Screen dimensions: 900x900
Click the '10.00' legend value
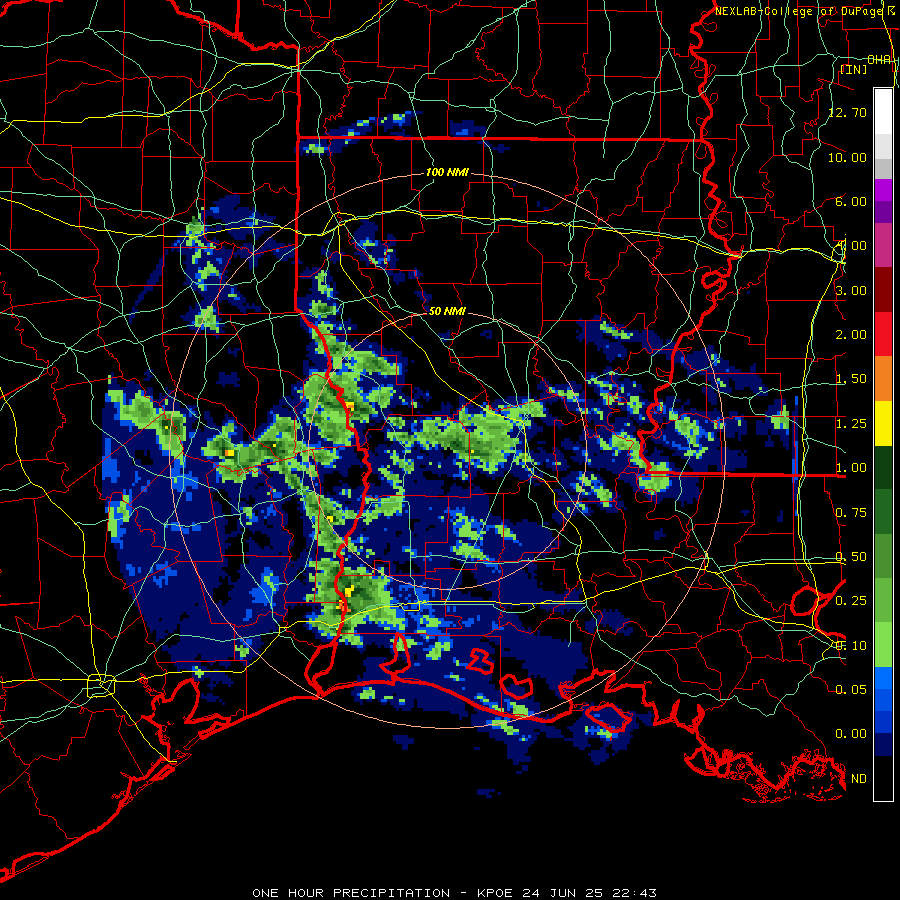847,157
